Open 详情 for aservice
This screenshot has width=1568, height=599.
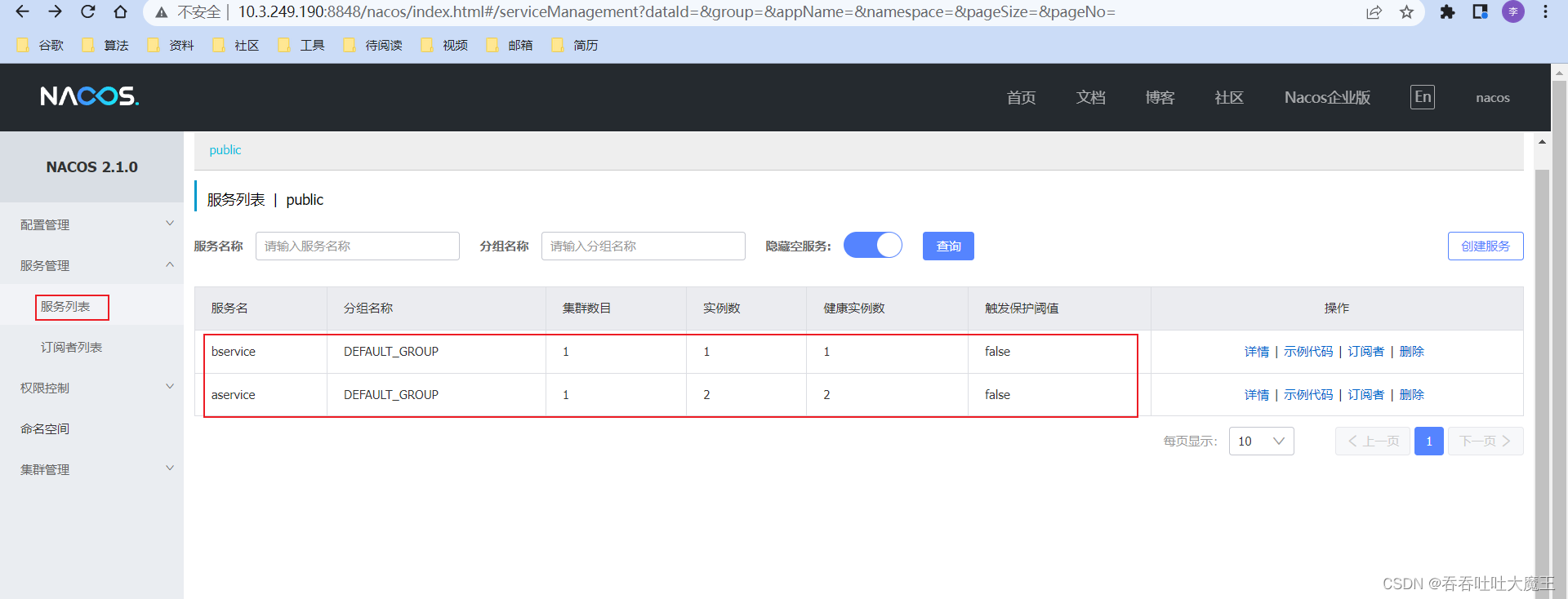pos(1257,395)
